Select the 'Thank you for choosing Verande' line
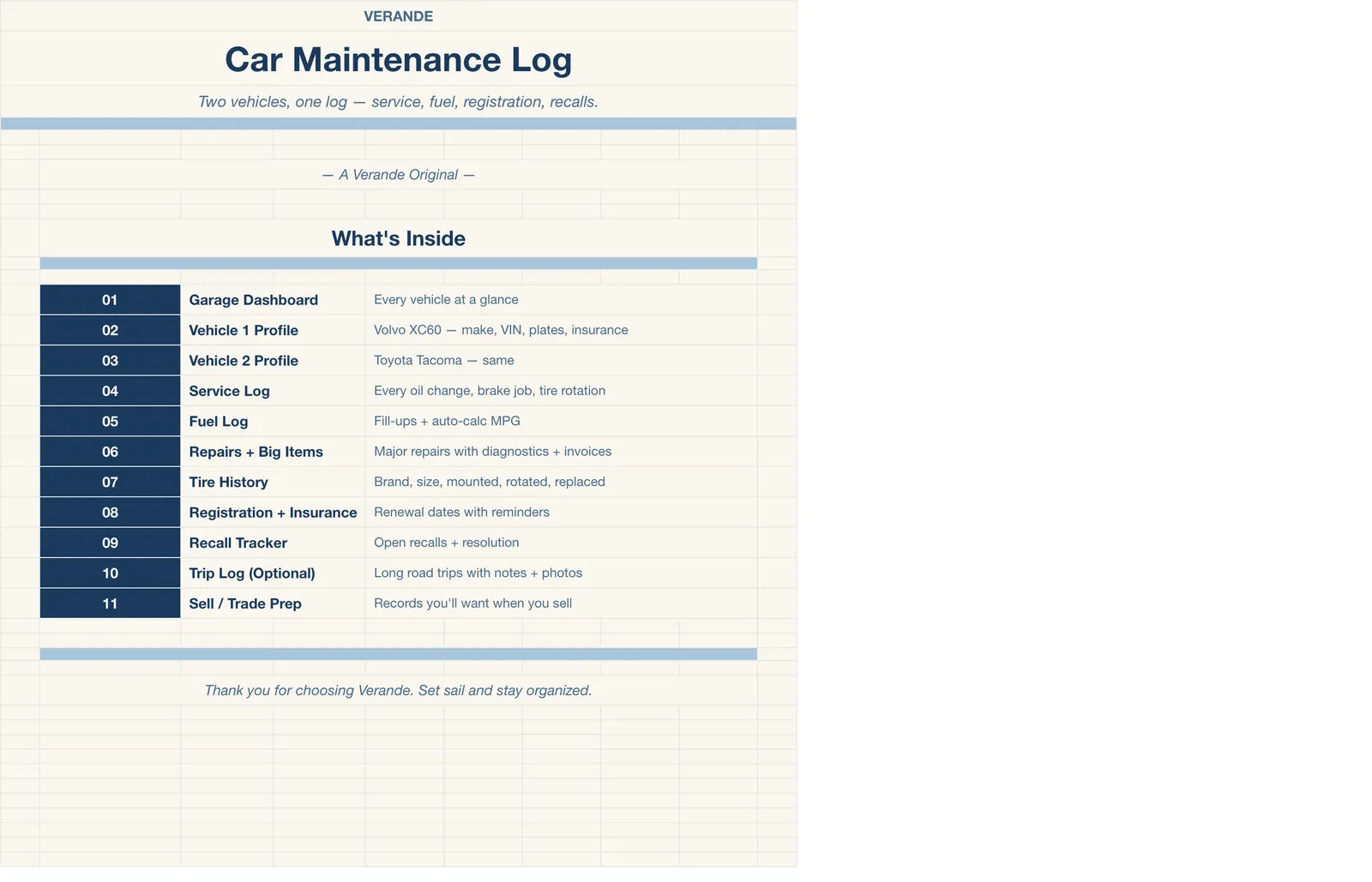The height and width of the screenshot is (882, 1372). [x=398, y=691]
